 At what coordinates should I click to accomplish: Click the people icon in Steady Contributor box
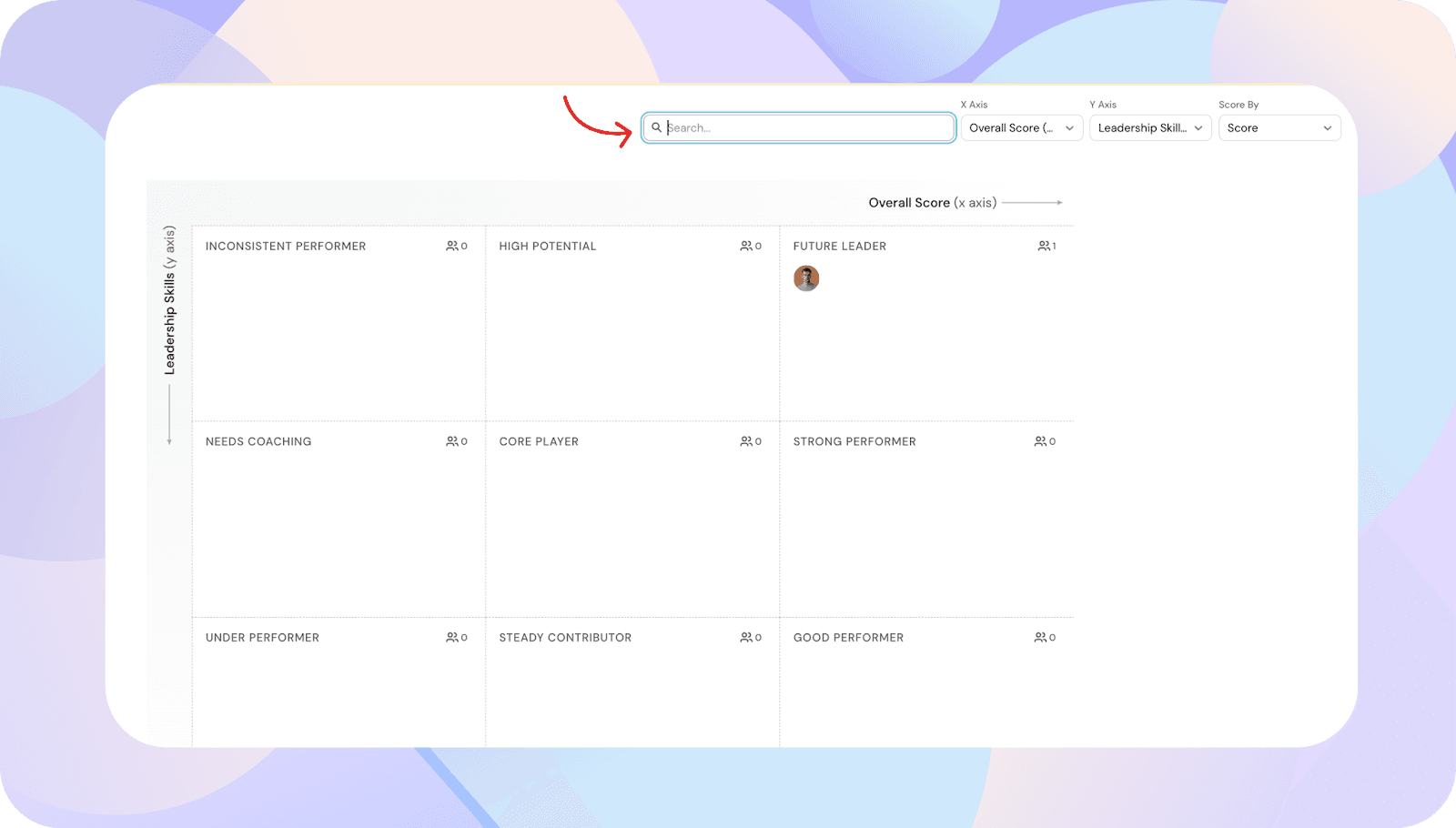[745, 638]
